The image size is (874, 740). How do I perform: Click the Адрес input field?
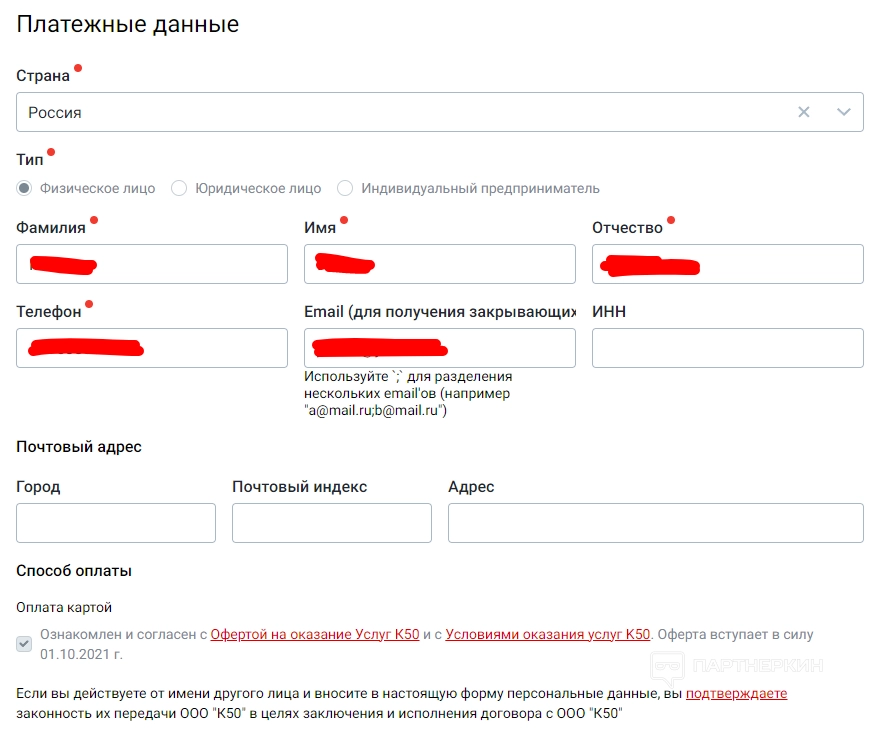pos(655,523)
